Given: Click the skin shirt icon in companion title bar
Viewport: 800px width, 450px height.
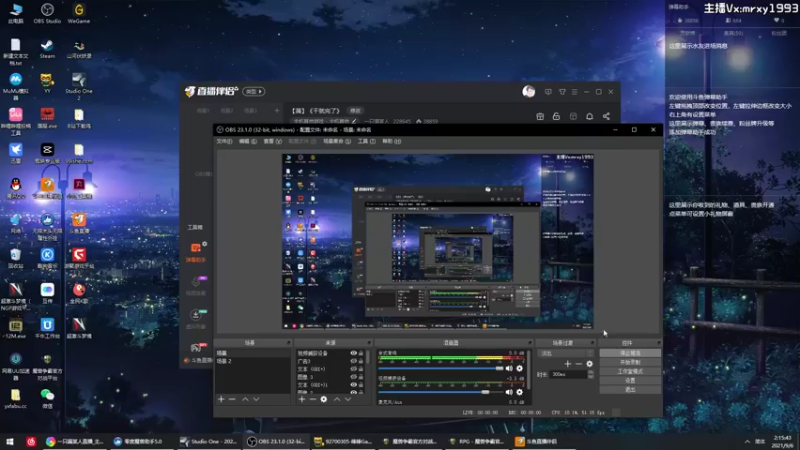Looking at the screenshot, I should tap(562, 92).
